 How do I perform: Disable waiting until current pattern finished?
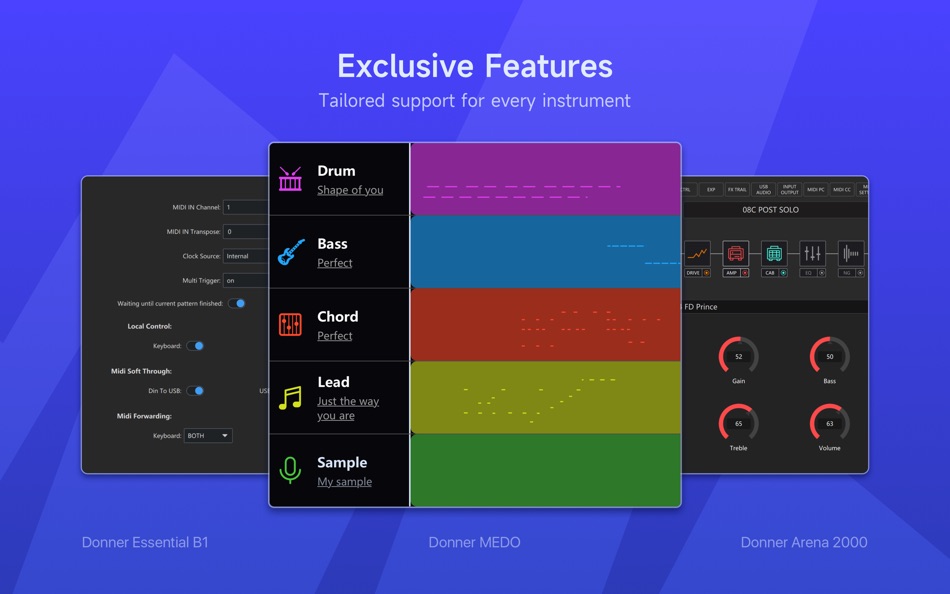[x=236, y=303]
